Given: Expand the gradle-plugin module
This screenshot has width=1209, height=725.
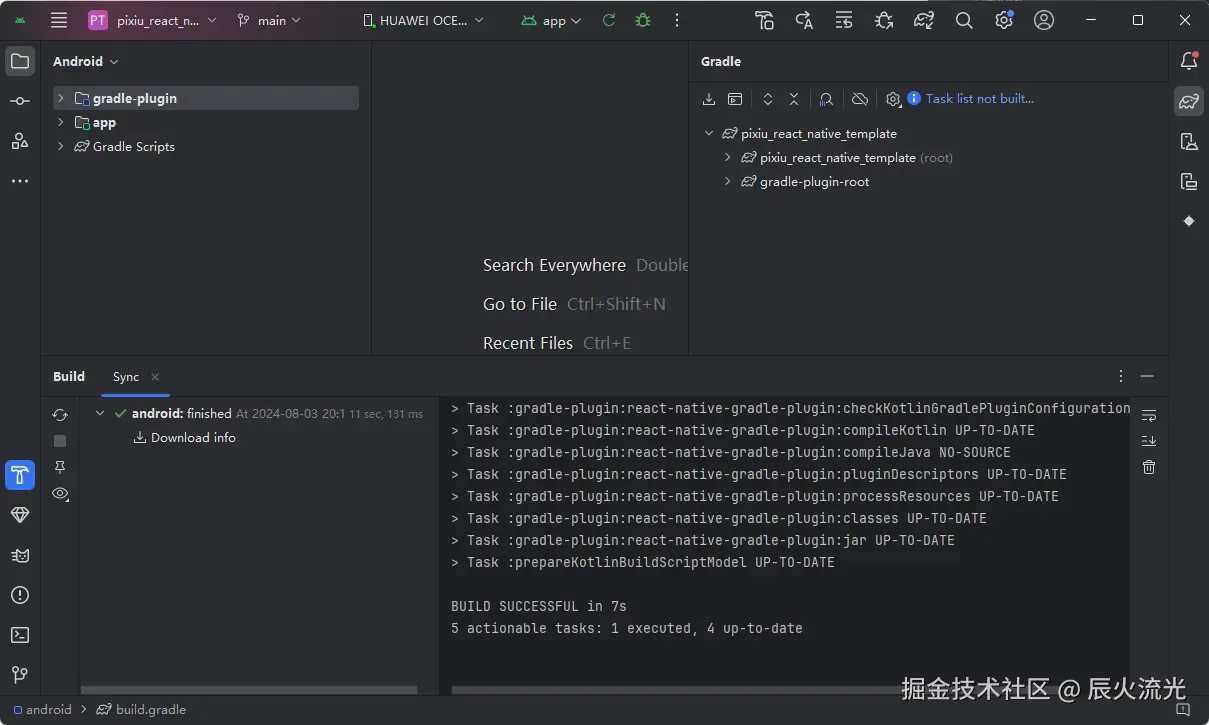Looking at the screenshot, I should [x=61, y=98].
